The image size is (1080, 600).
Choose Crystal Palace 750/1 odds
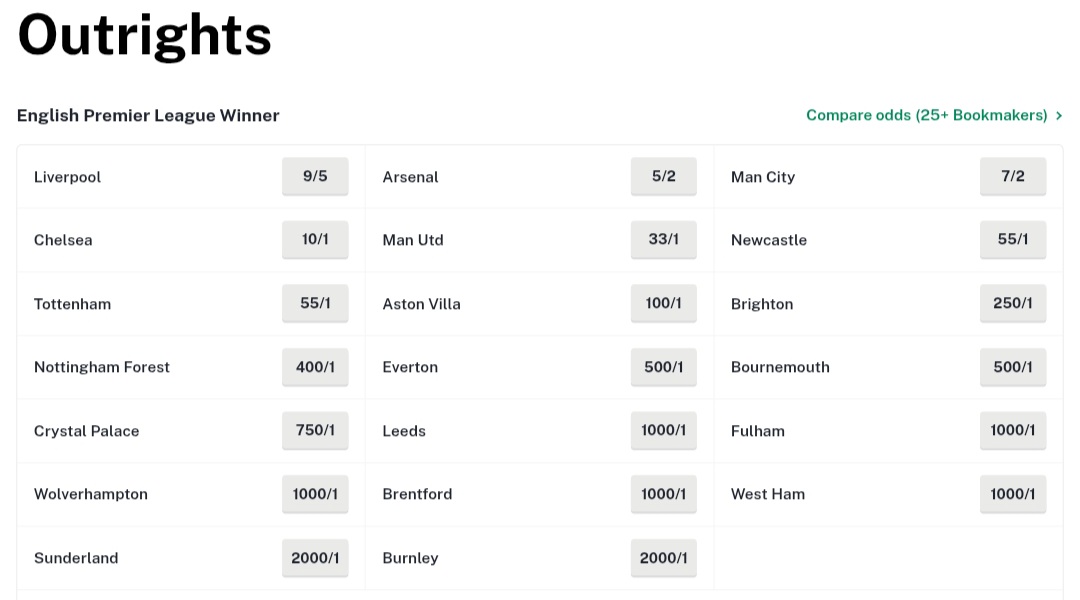(x=315, y=431)
